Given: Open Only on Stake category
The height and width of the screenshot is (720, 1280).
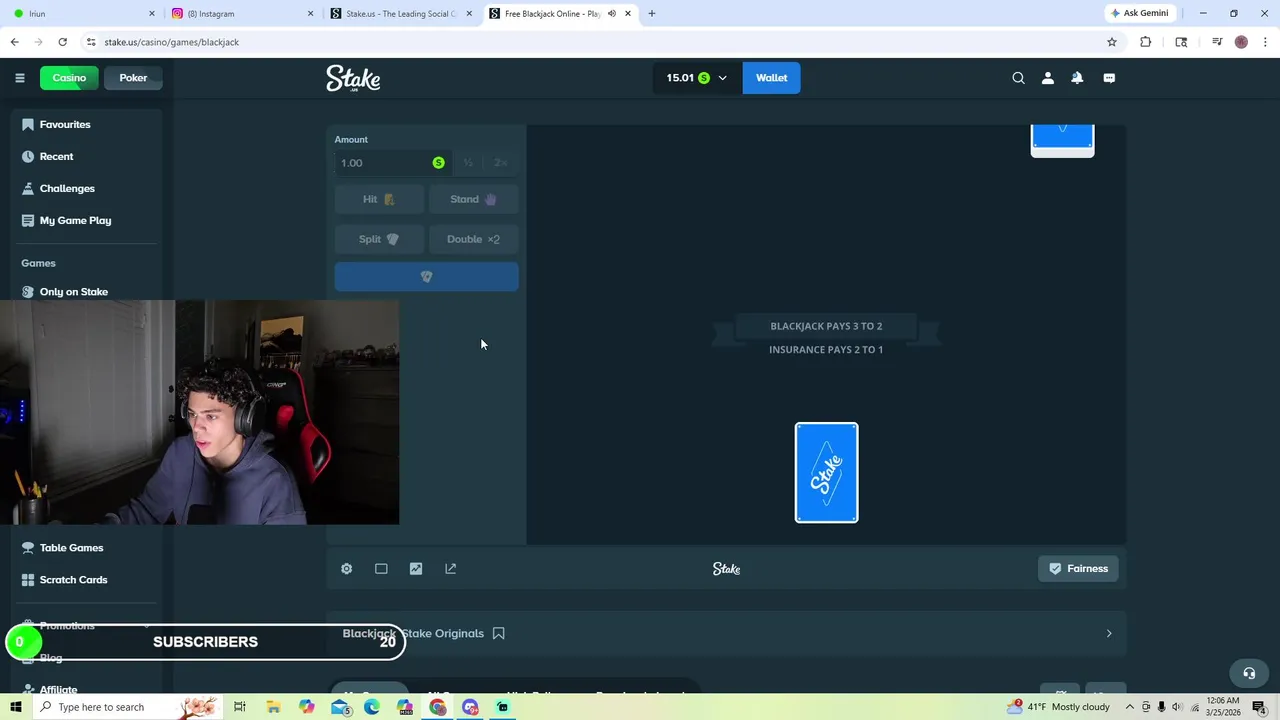Looking at the screenshot, I should pyautogui.click(x=73, y=291).
